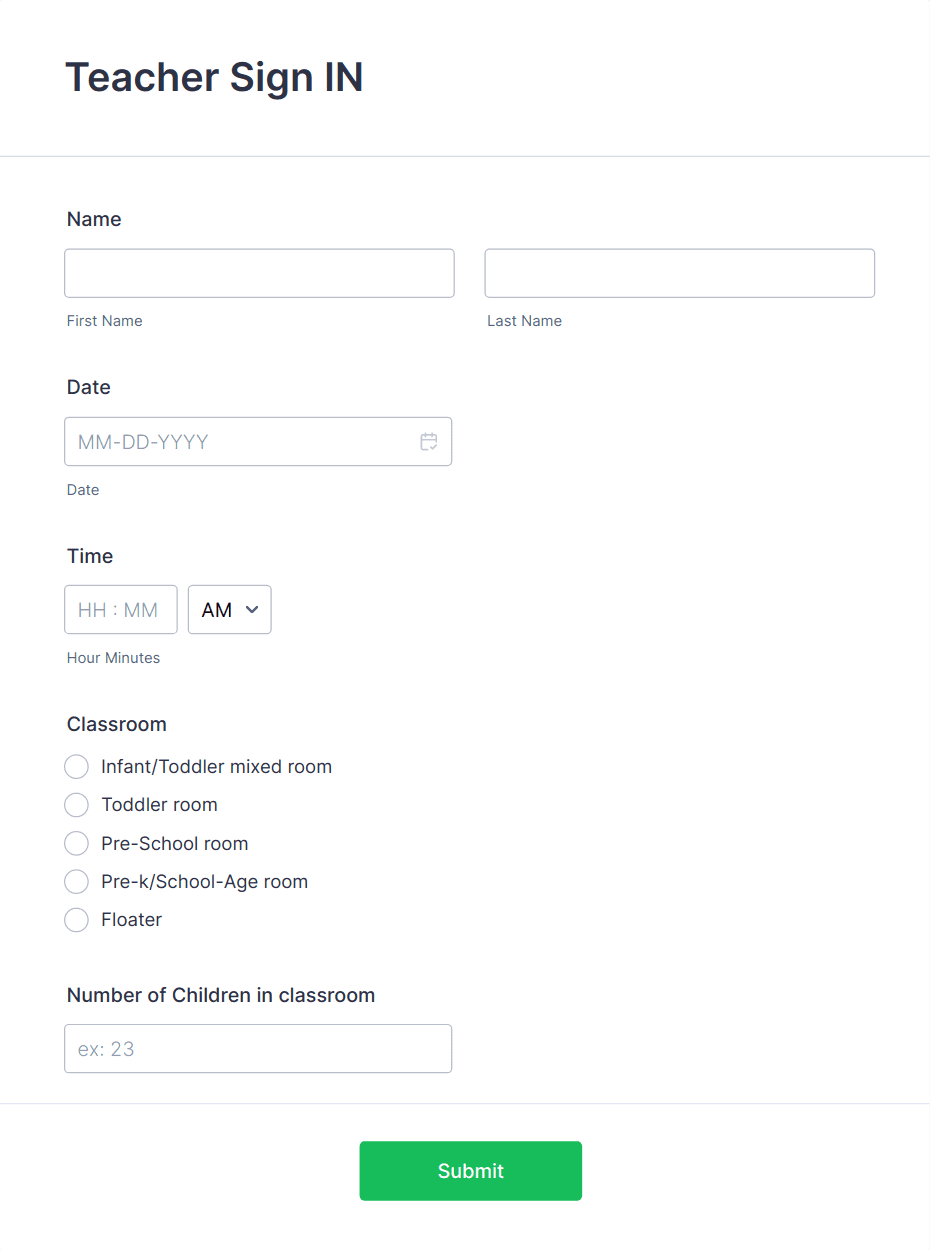Click the HH:MM time input
This screenshot has width=930, height=1250.
[x=120, y=609]
